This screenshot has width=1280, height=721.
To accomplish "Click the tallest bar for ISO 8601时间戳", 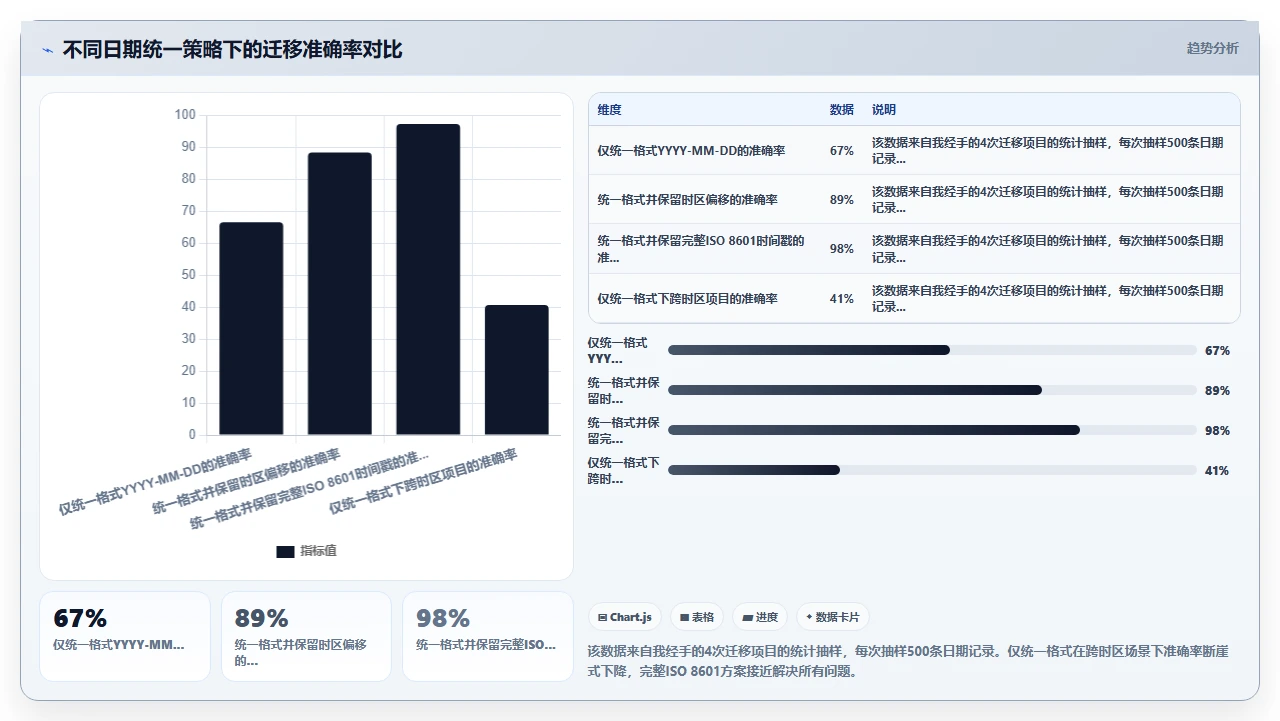I will pos(428,279).
